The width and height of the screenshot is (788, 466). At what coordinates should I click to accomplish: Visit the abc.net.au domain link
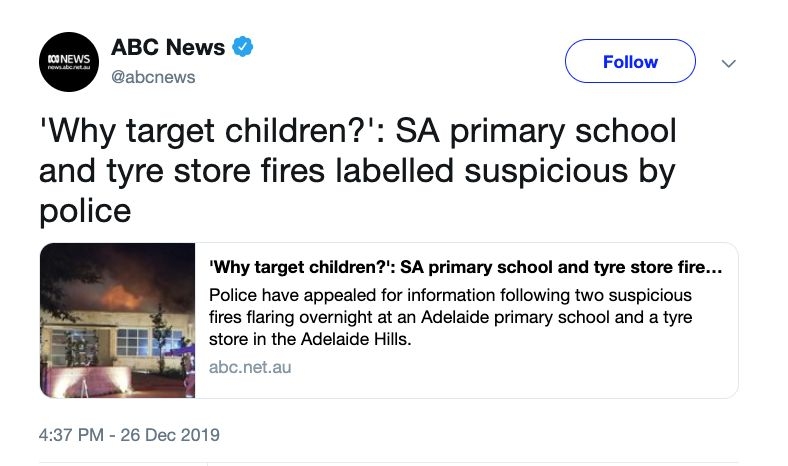pos(250,367)
